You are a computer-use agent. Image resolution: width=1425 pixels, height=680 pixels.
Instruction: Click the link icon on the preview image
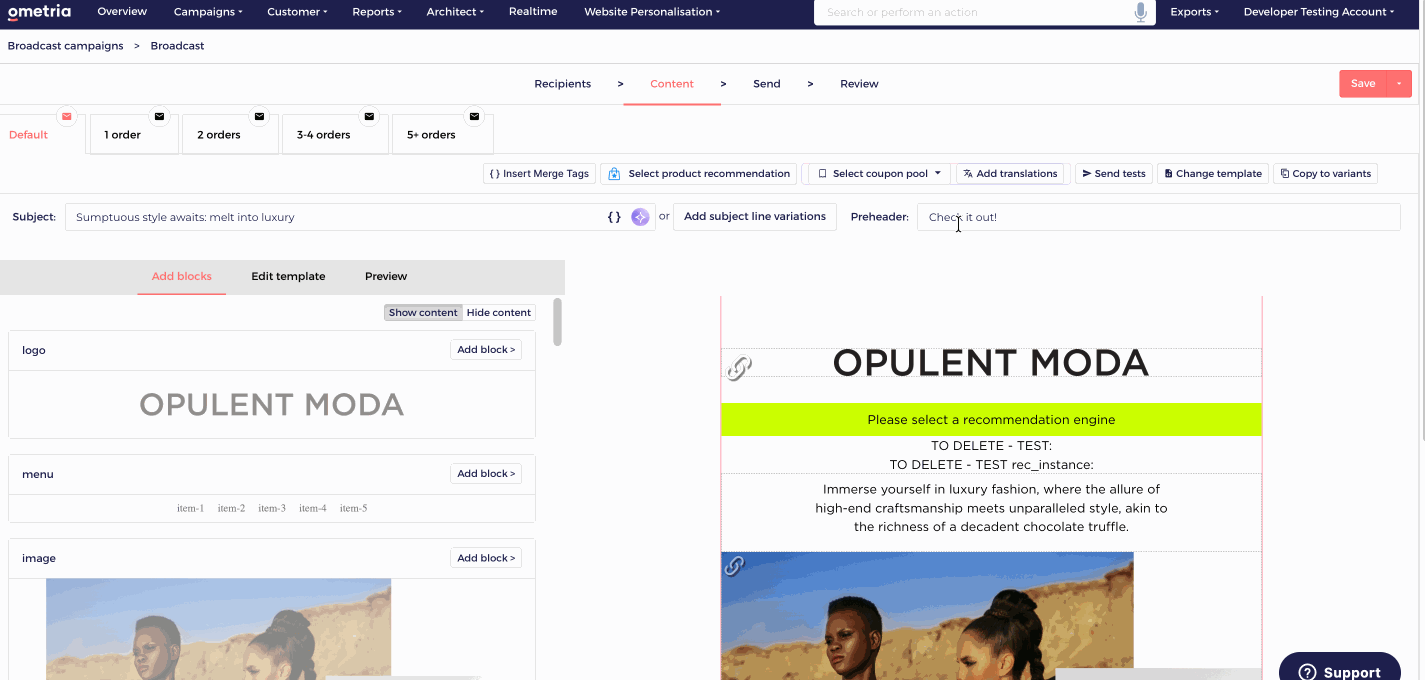click(734, 566)
